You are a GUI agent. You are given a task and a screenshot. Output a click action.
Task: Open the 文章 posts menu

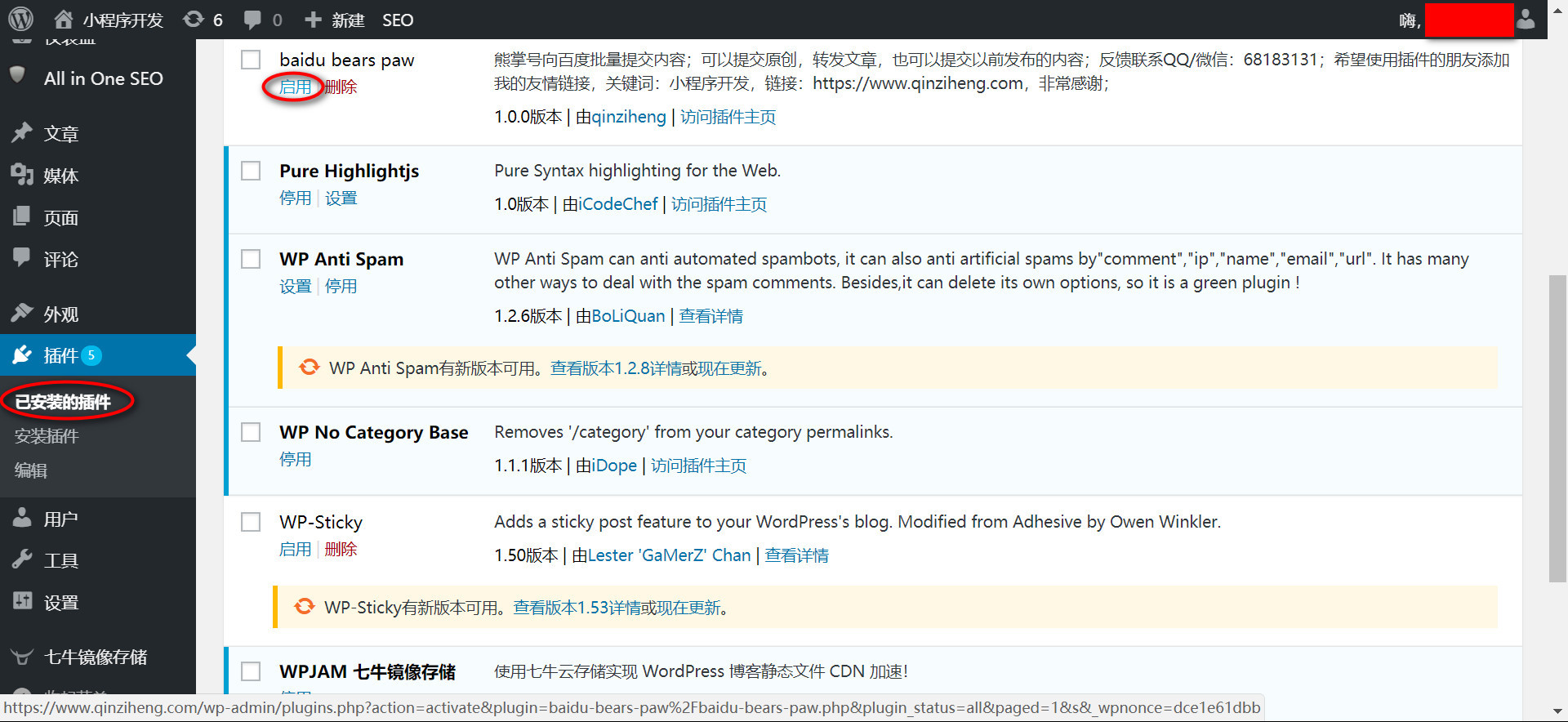tap(61, 133)
